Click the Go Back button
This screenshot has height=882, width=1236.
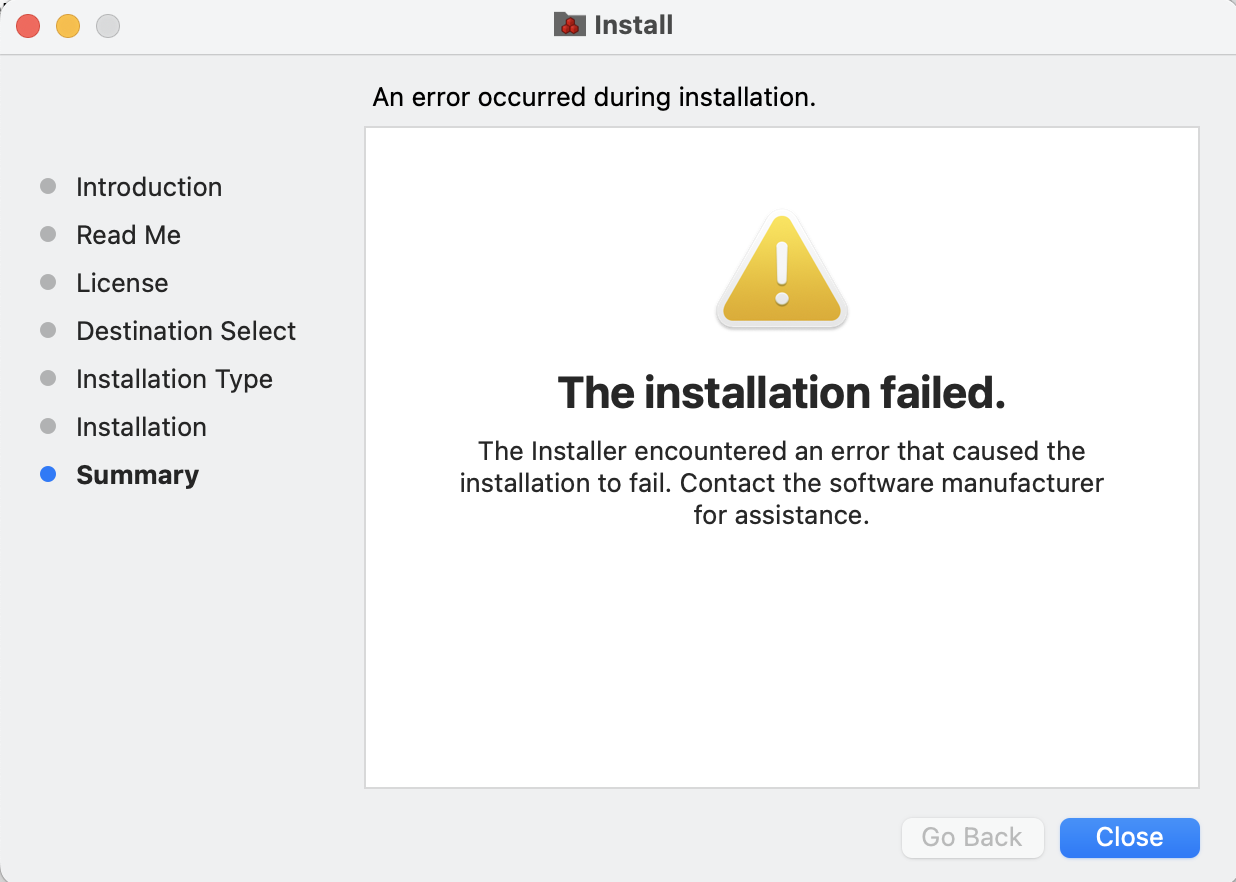click(972, 837)
